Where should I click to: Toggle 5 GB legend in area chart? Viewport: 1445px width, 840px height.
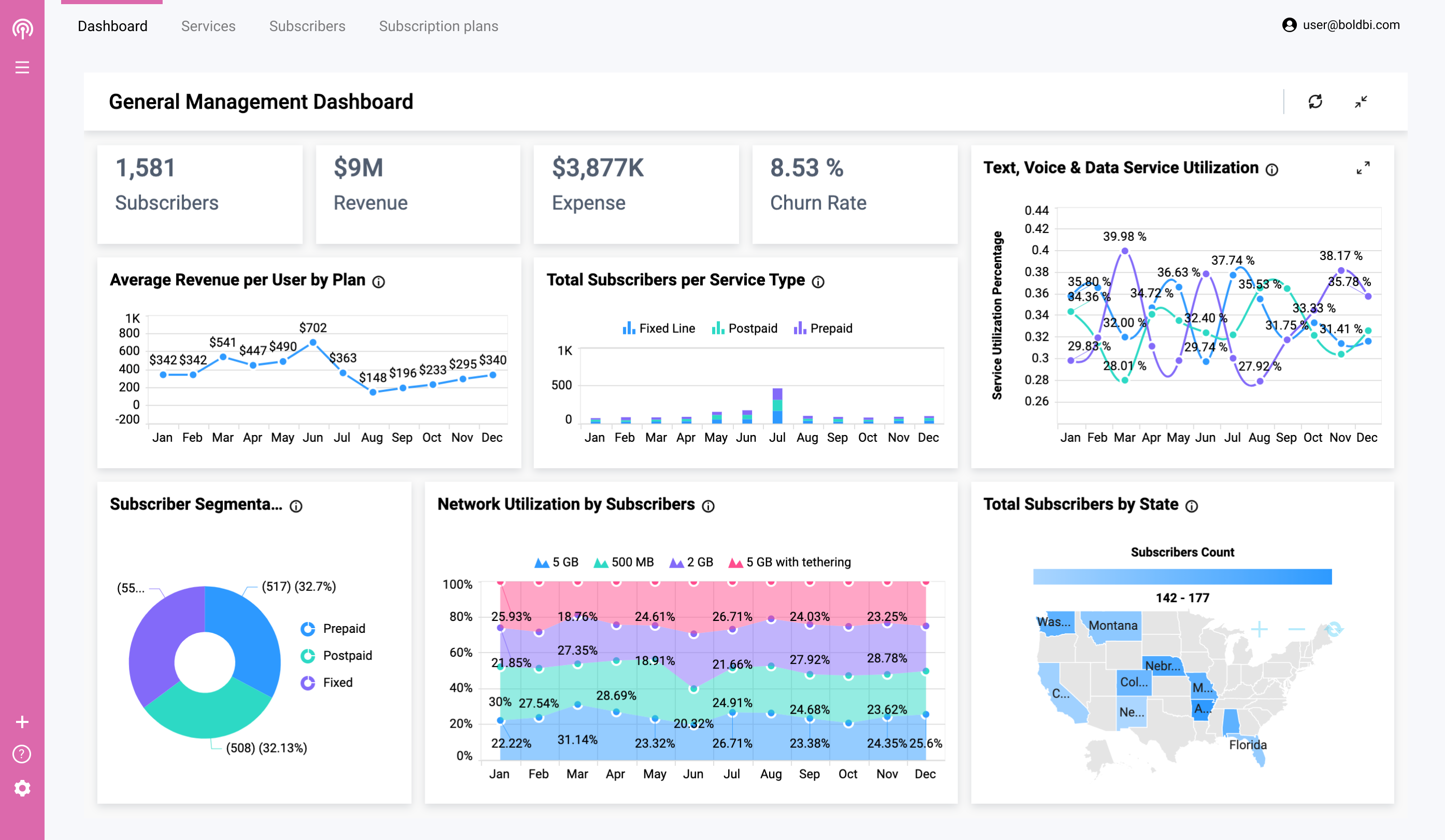pos(556,562)
